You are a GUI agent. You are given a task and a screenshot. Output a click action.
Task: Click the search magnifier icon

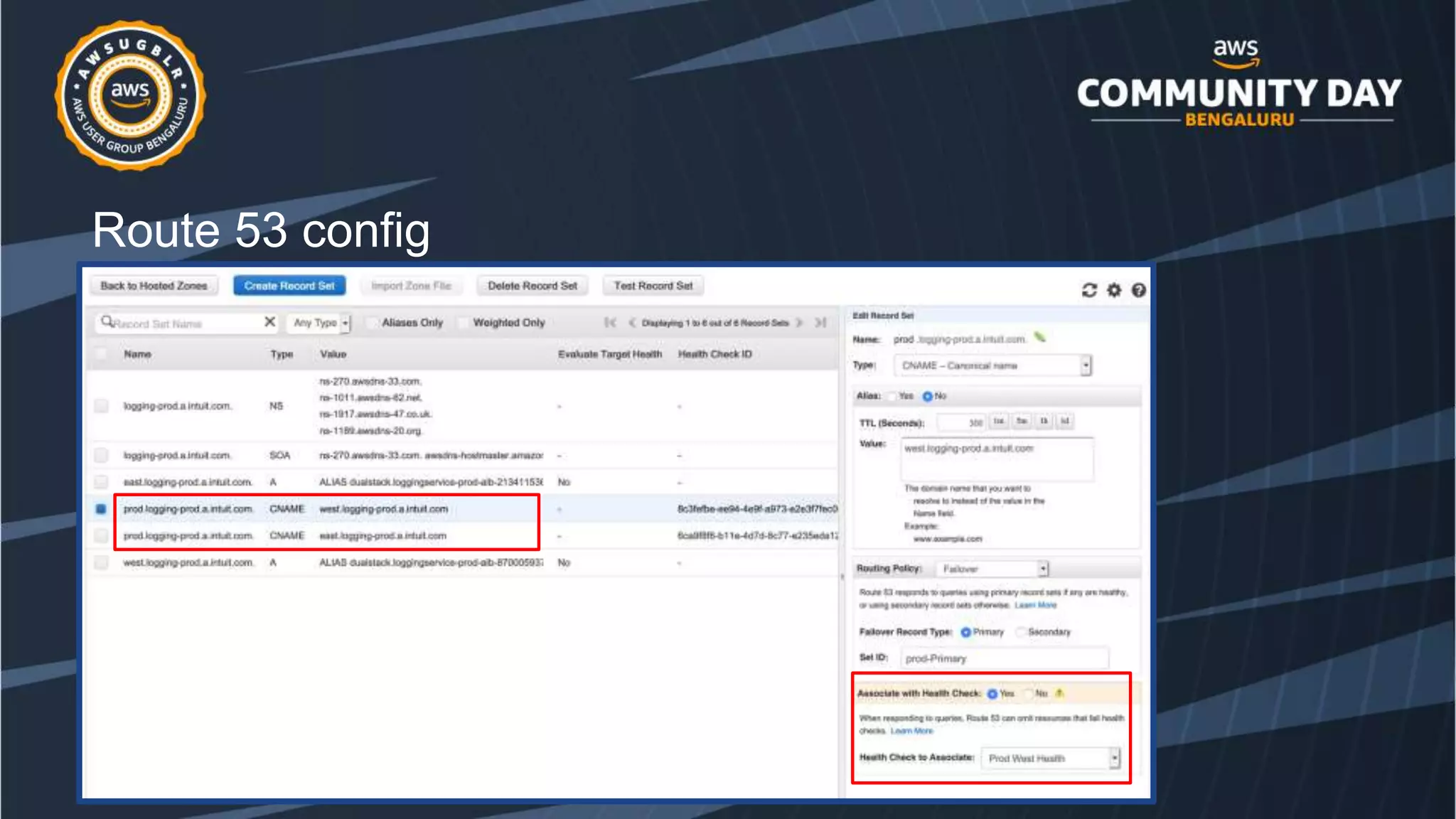pos(107,322)
